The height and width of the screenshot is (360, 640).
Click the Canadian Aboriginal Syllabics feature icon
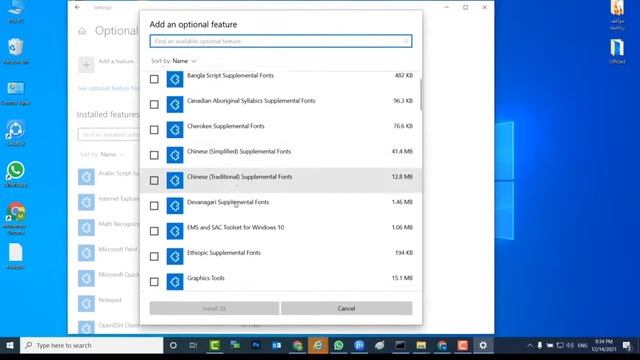pos(175,104)
